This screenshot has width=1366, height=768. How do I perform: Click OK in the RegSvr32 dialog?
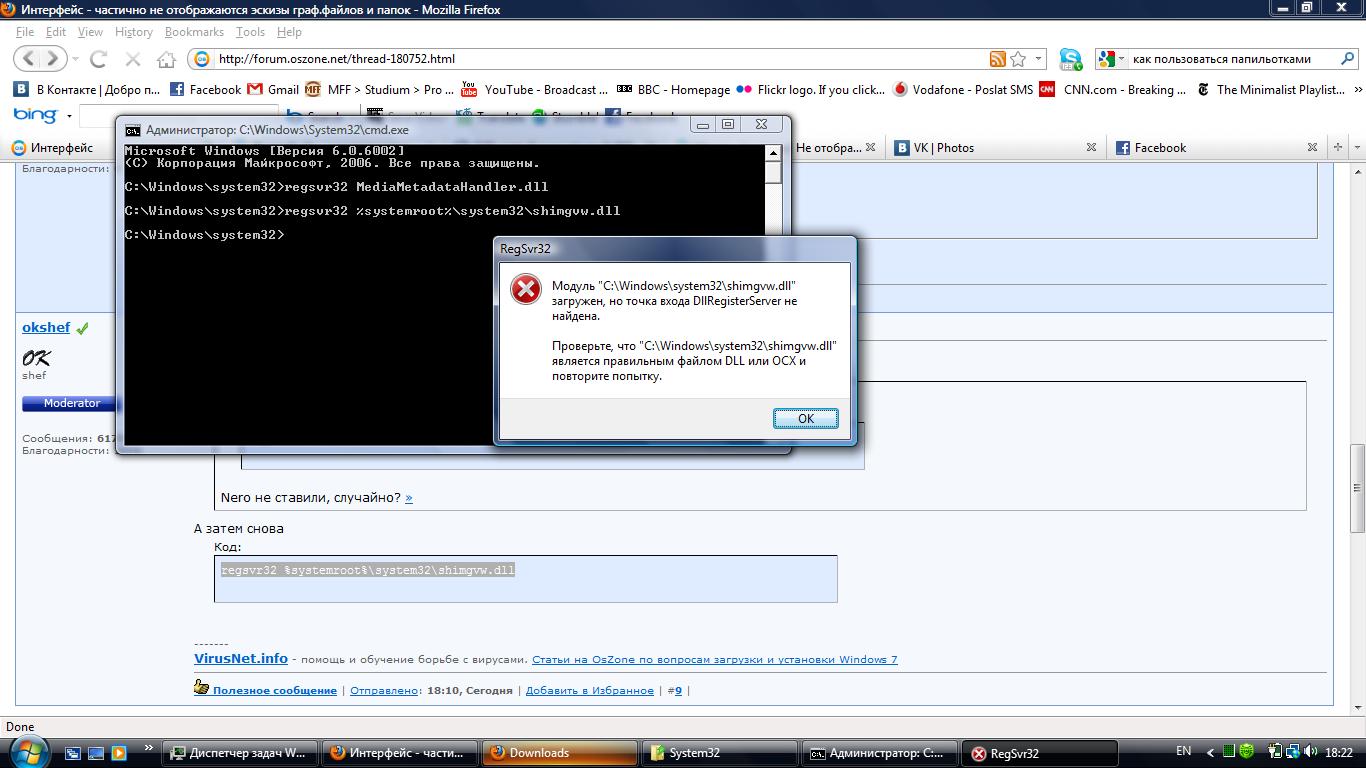point(805,418)
